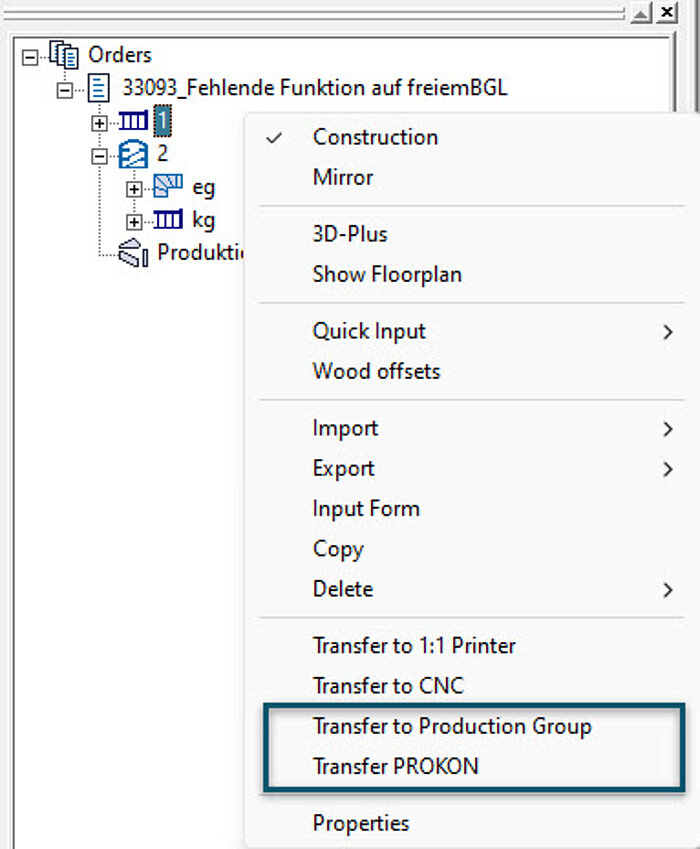Expand the eg sub-node
Image resolution: width=700 pixels, height=849 pixels.
(134, 188)
